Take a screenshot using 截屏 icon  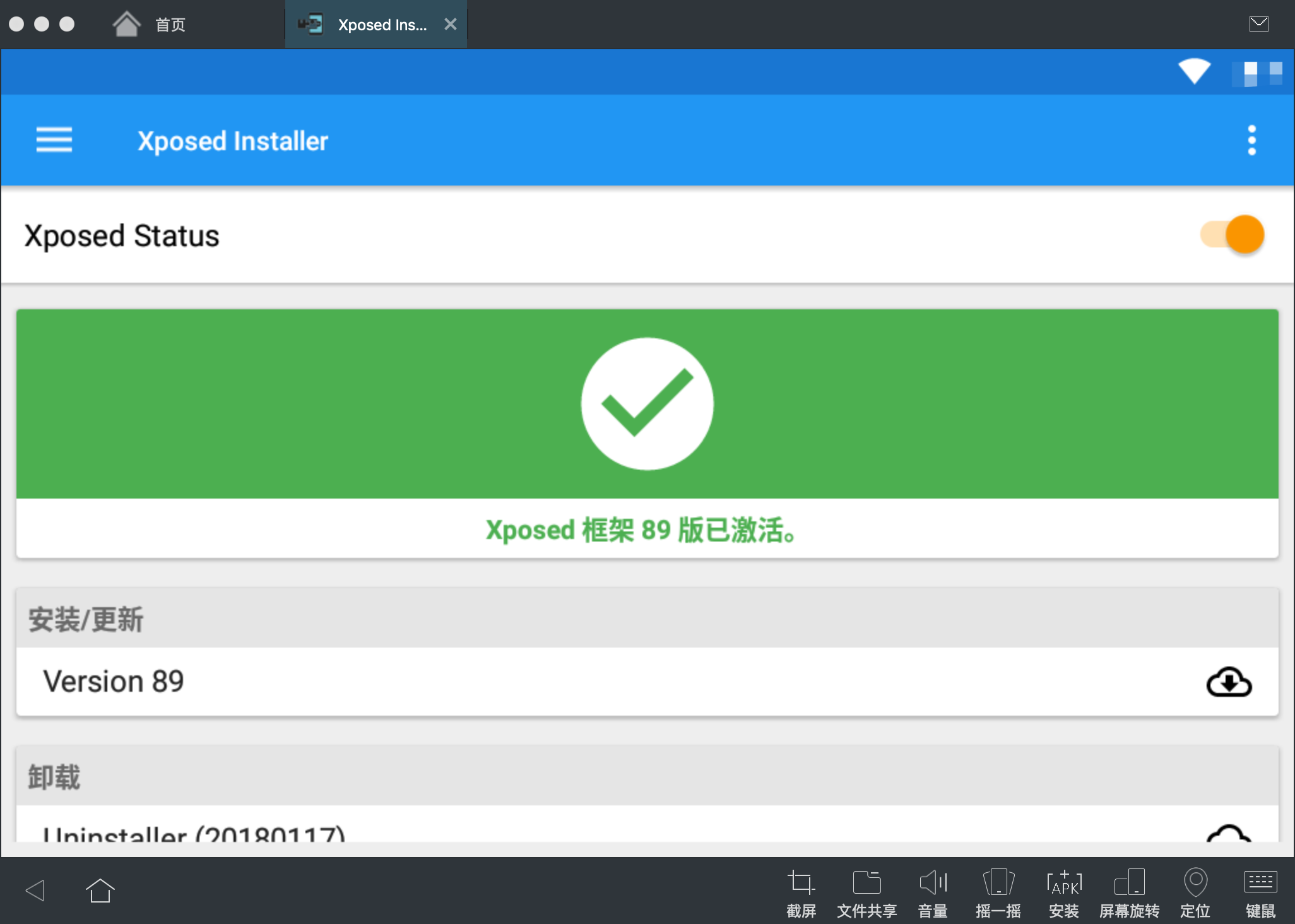pyautogui.click(x=800, y=890)
